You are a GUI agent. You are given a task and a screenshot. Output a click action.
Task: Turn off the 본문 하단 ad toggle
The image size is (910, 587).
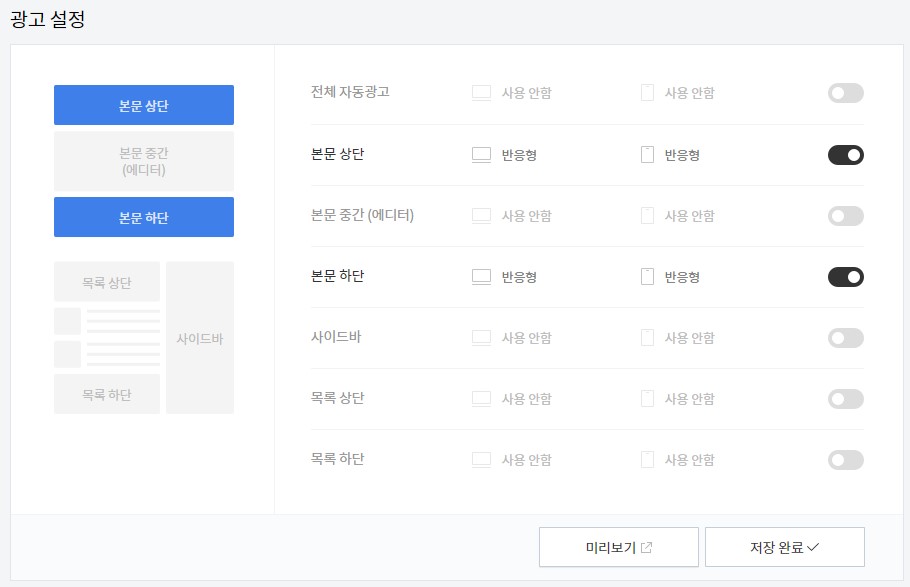[845, 276]
